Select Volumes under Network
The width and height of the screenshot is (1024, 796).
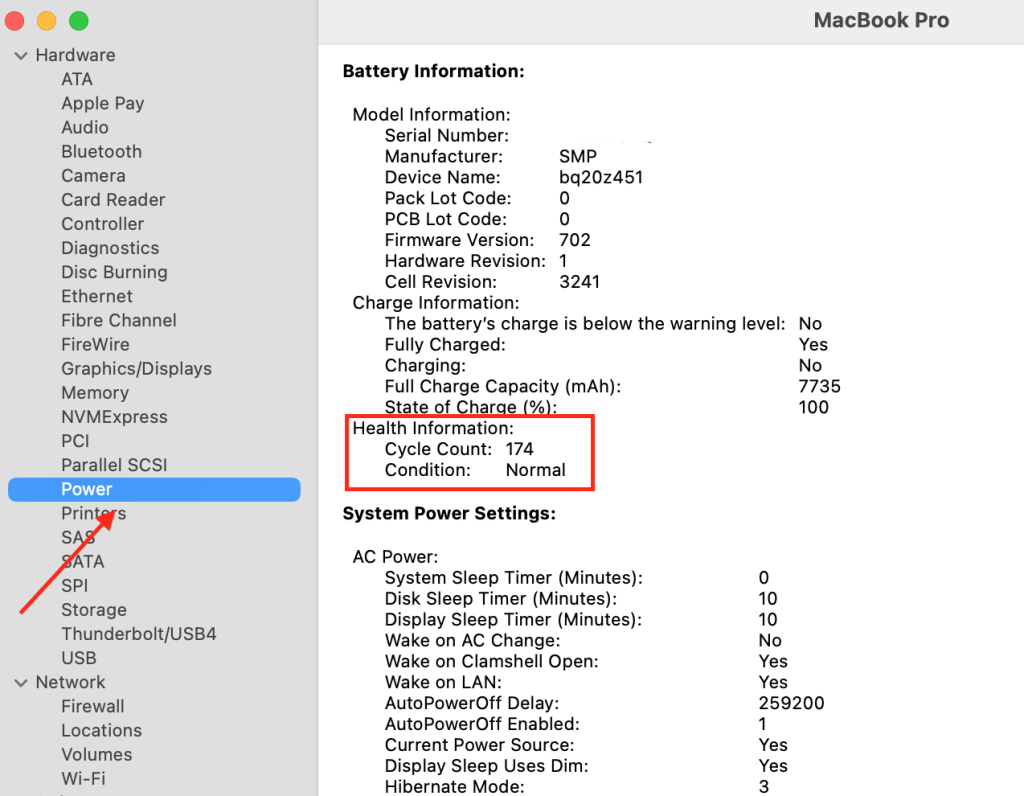97,755
